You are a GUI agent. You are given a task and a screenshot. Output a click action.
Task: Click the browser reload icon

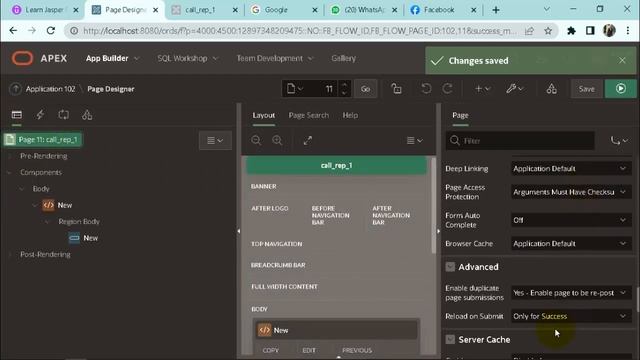tap(51, 31)
